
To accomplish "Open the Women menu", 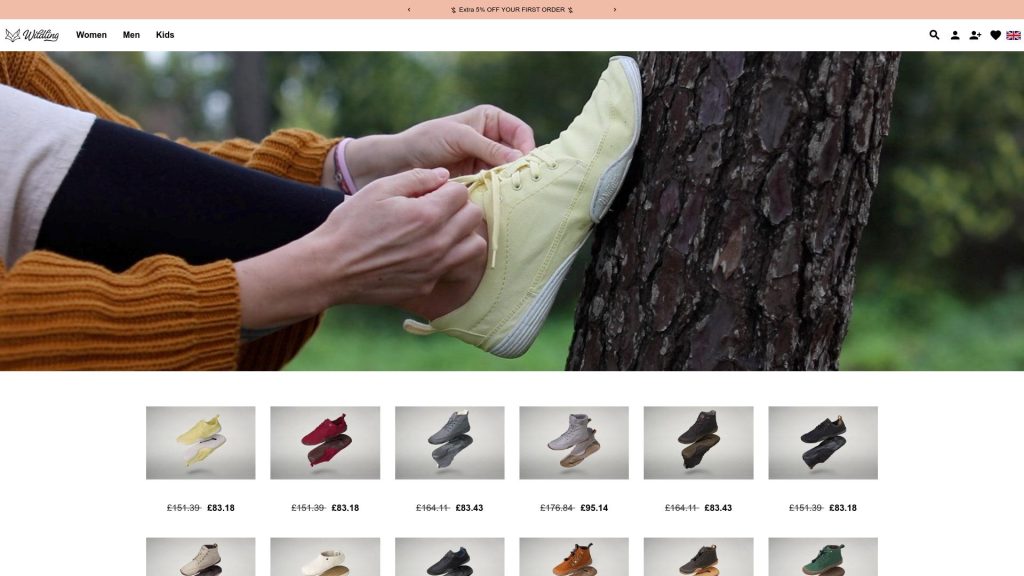I will coord(91,35).
